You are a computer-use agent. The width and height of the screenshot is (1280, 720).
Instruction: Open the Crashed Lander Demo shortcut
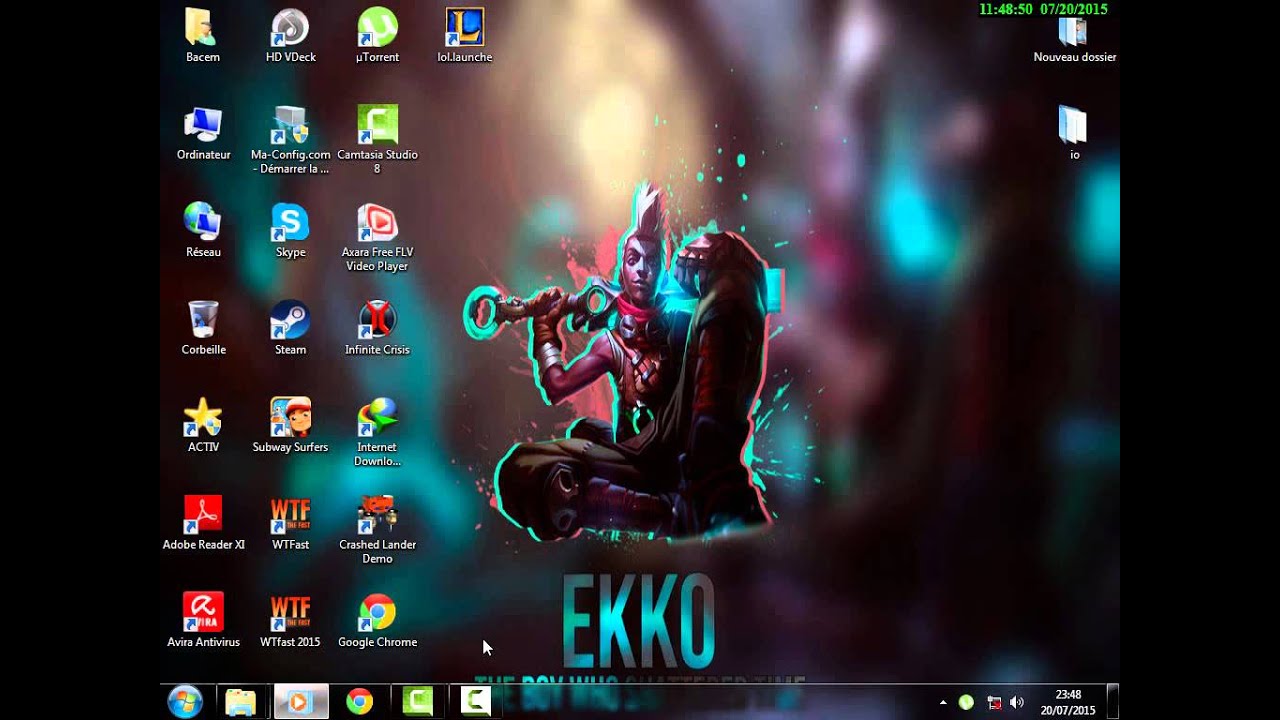(x=377, y=530)
